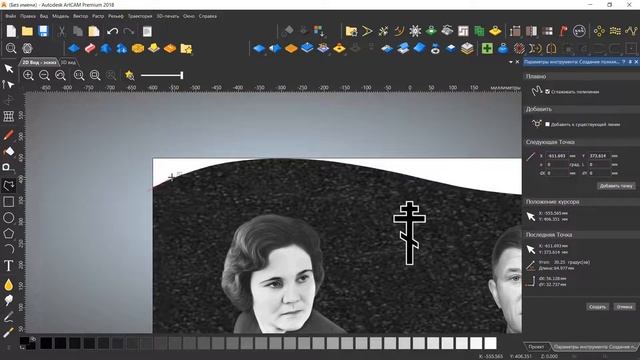Image resolution: width=640 pixels, height=360 pixels.
Task: Click the red eraser-shaped relief icon
Action: tap(90, 49)
